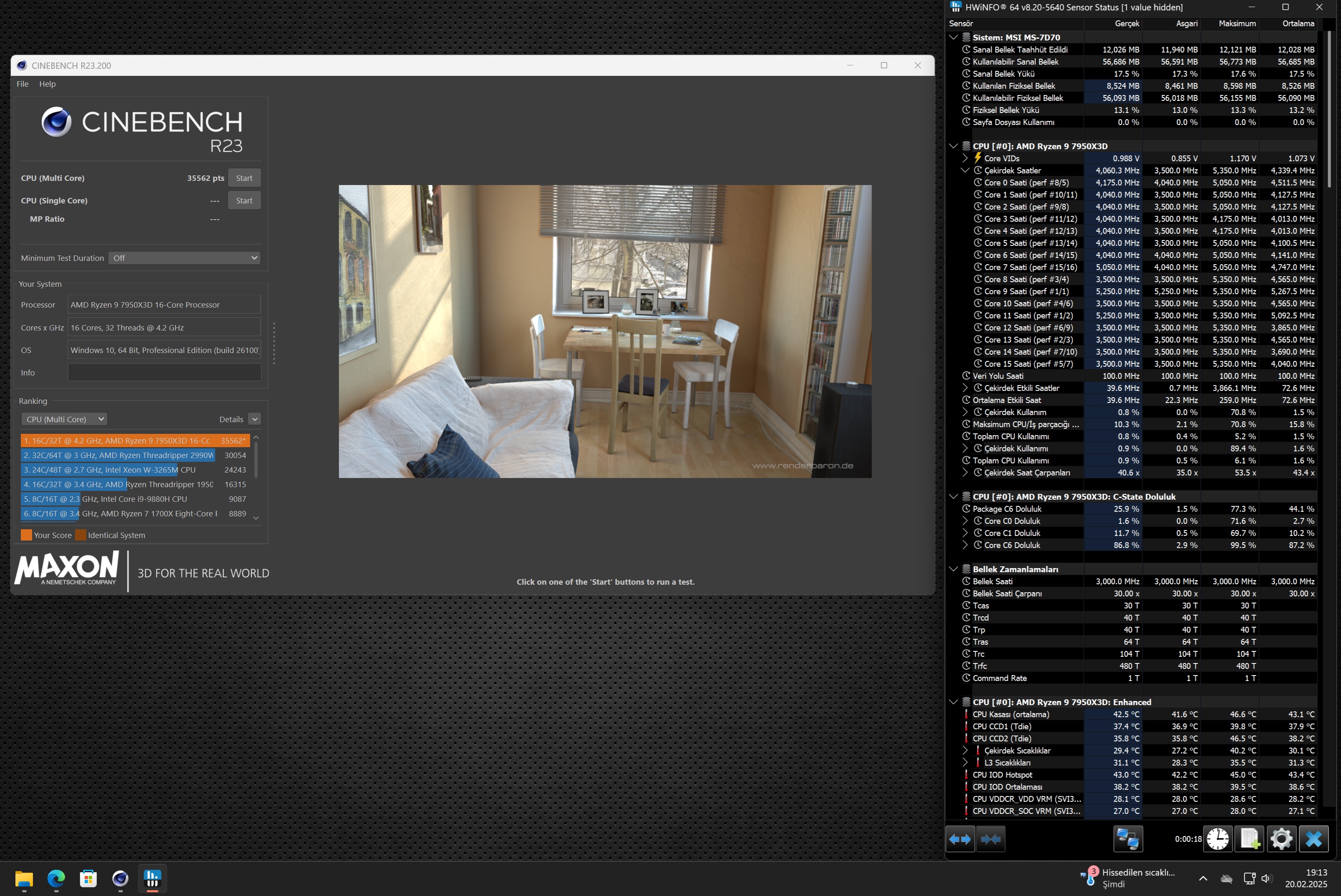1341x896 pixels.
Task: Click the Cinebench logo in the window title bar
Action: tap(22, 65)
